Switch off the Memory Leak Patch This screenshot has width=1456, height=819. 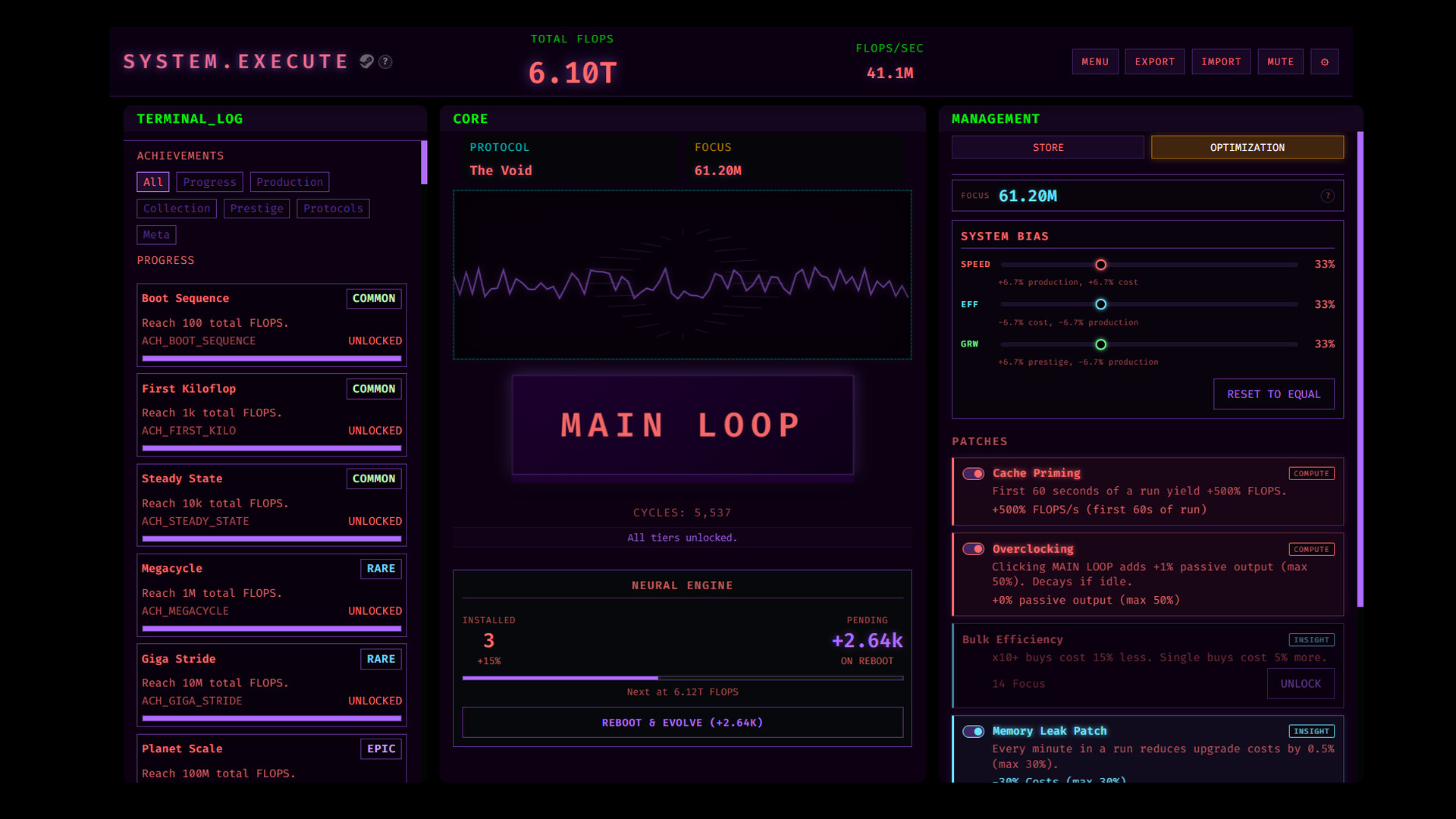coord(973,731)
